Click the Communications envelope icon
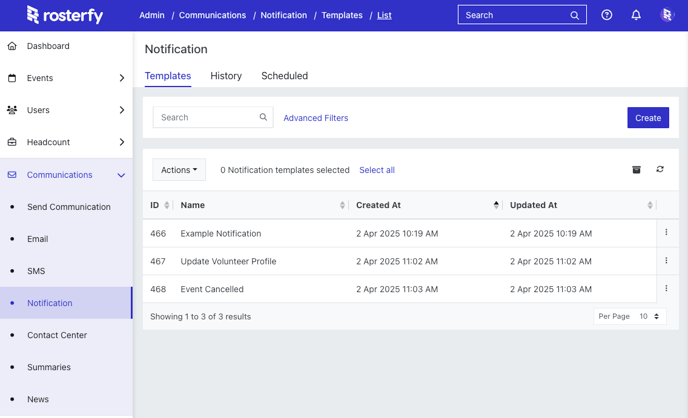This screenshot has height=418, width=688. point(12,175)
